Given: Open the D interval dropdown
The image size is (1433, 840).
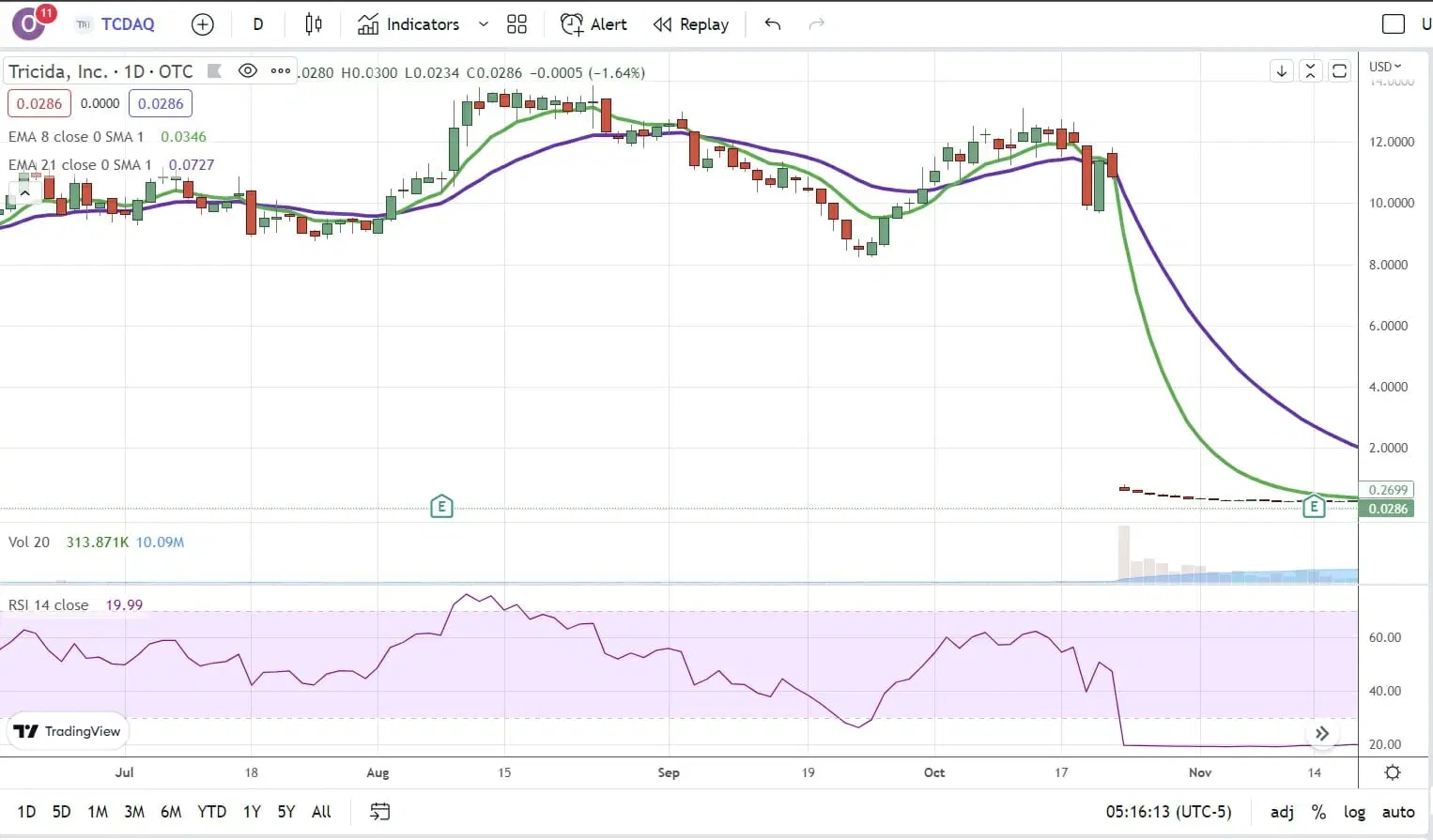Looking at the screenshot, I should (x=258, y=24).
